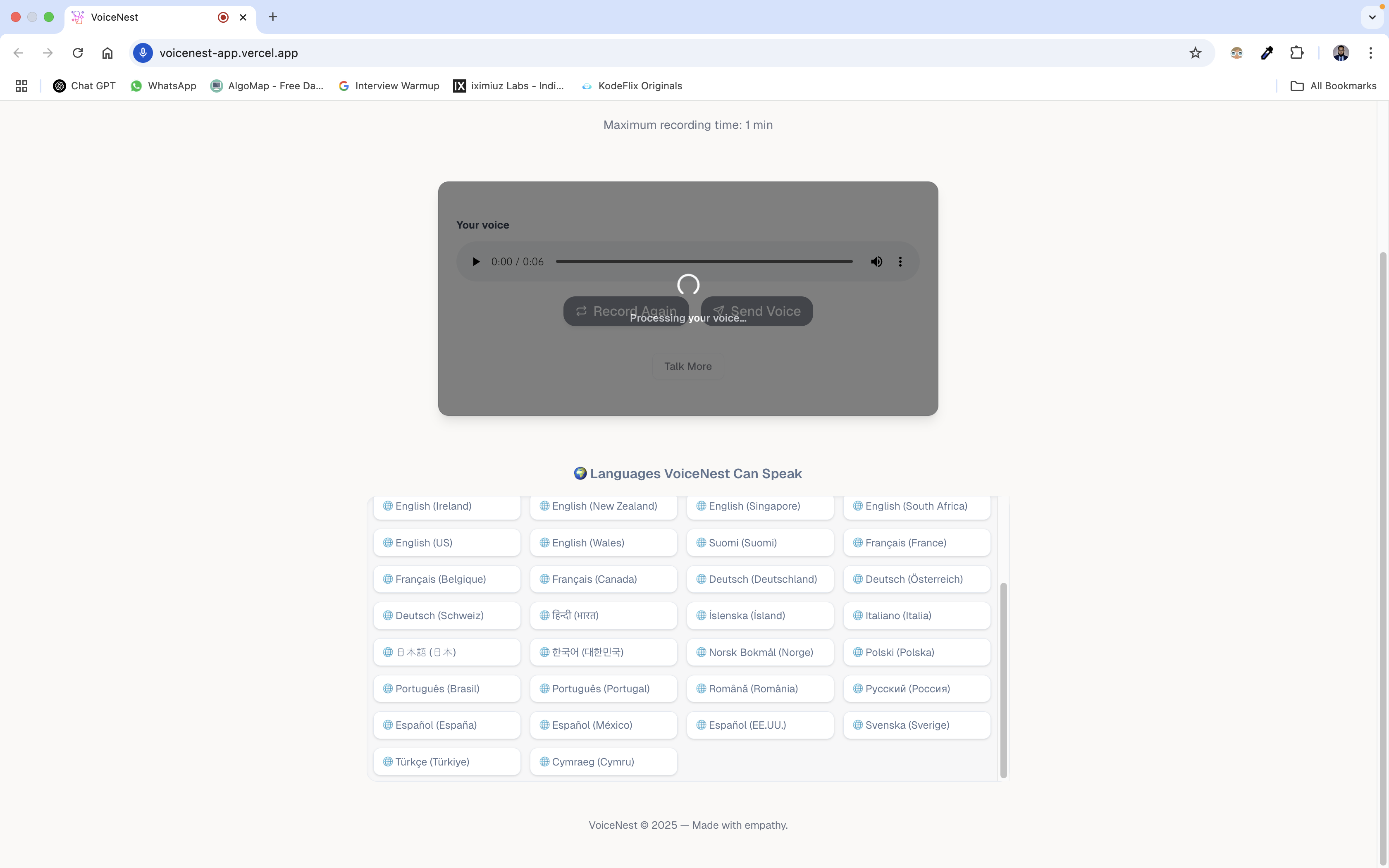The image size is (1389, 868).
Task: Click the Record Again button
Action: pyautogui.click(x=625, y=311)
